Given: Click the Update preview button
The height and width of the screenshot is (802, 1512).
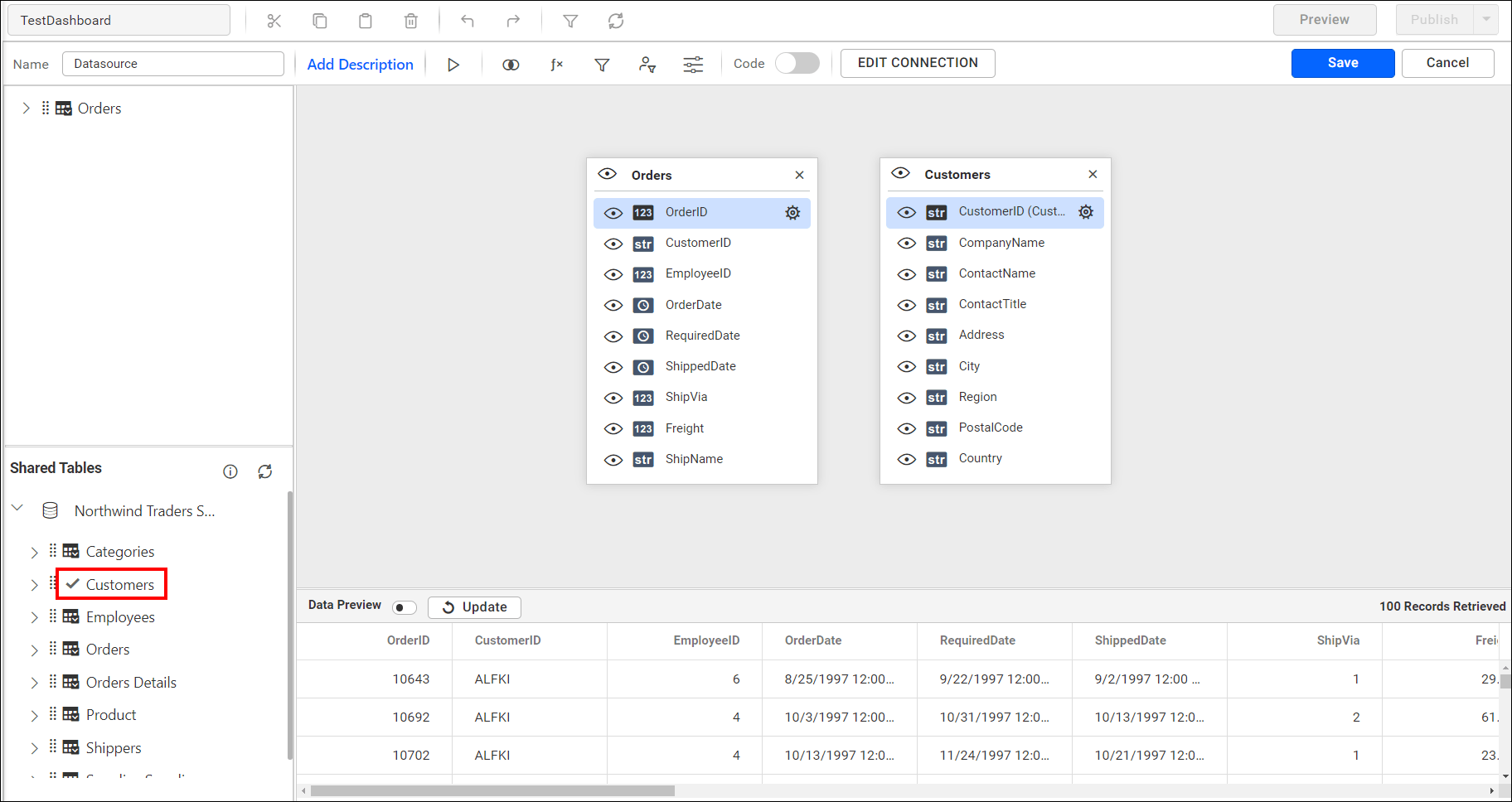Looking at the screenshot, I should tap(474, 607).
